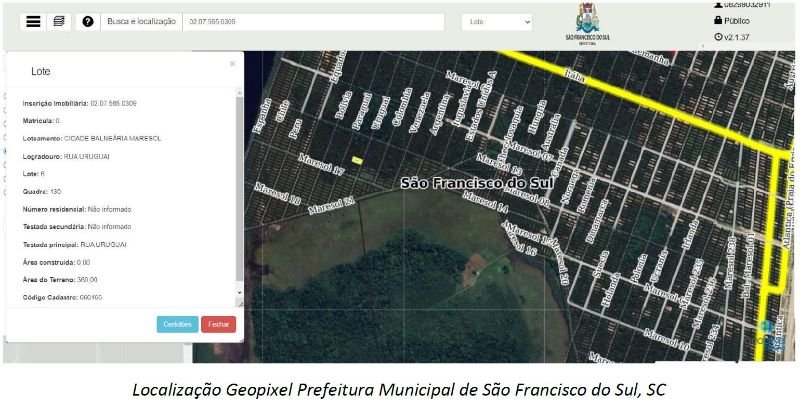Viewport: 800px width, 407px height.
Task: Click the user profile icon near the ID number
Action: tap(718, 5)
